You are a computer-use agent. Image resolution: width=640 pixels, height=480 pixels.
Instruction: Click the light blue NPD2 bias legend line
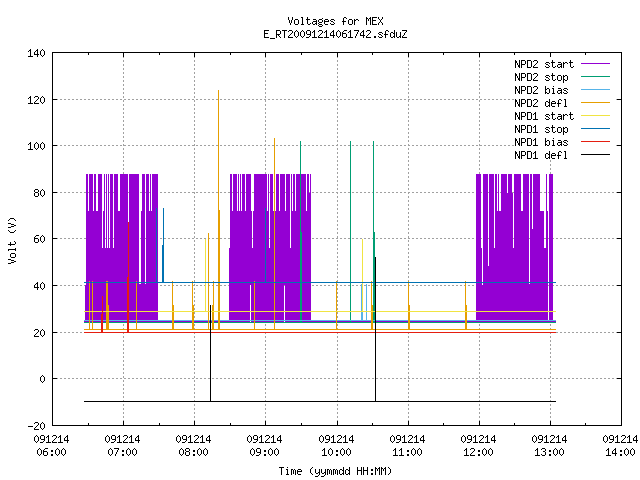pyautogui.click(x=596, y=89)
